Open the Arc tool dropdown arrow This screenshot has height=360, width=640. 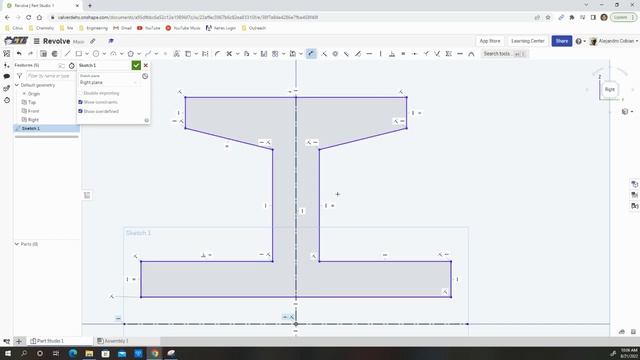click(x=122, y=54)
